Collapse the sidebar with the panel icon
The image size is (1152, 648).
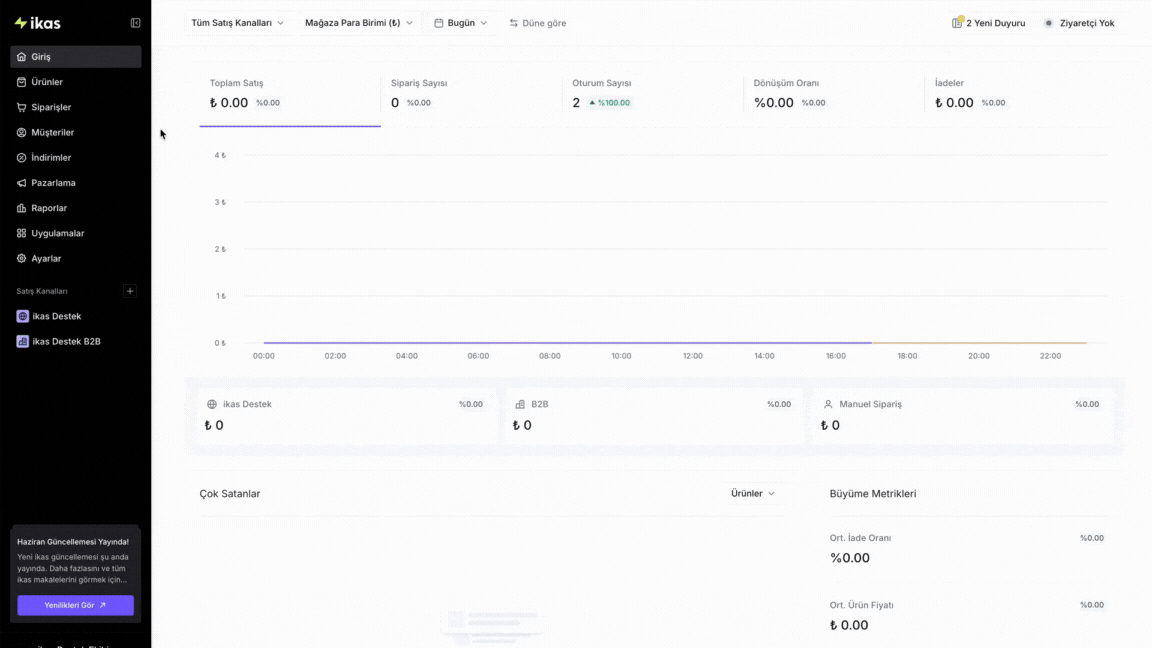[135, 23]
